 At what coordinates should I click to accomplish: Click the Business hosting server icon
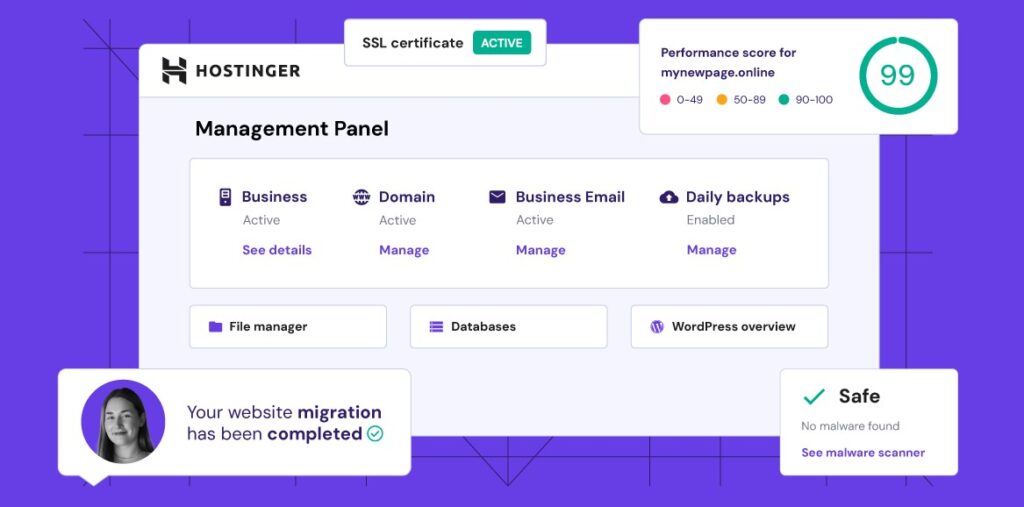click(x=225, y=197)
